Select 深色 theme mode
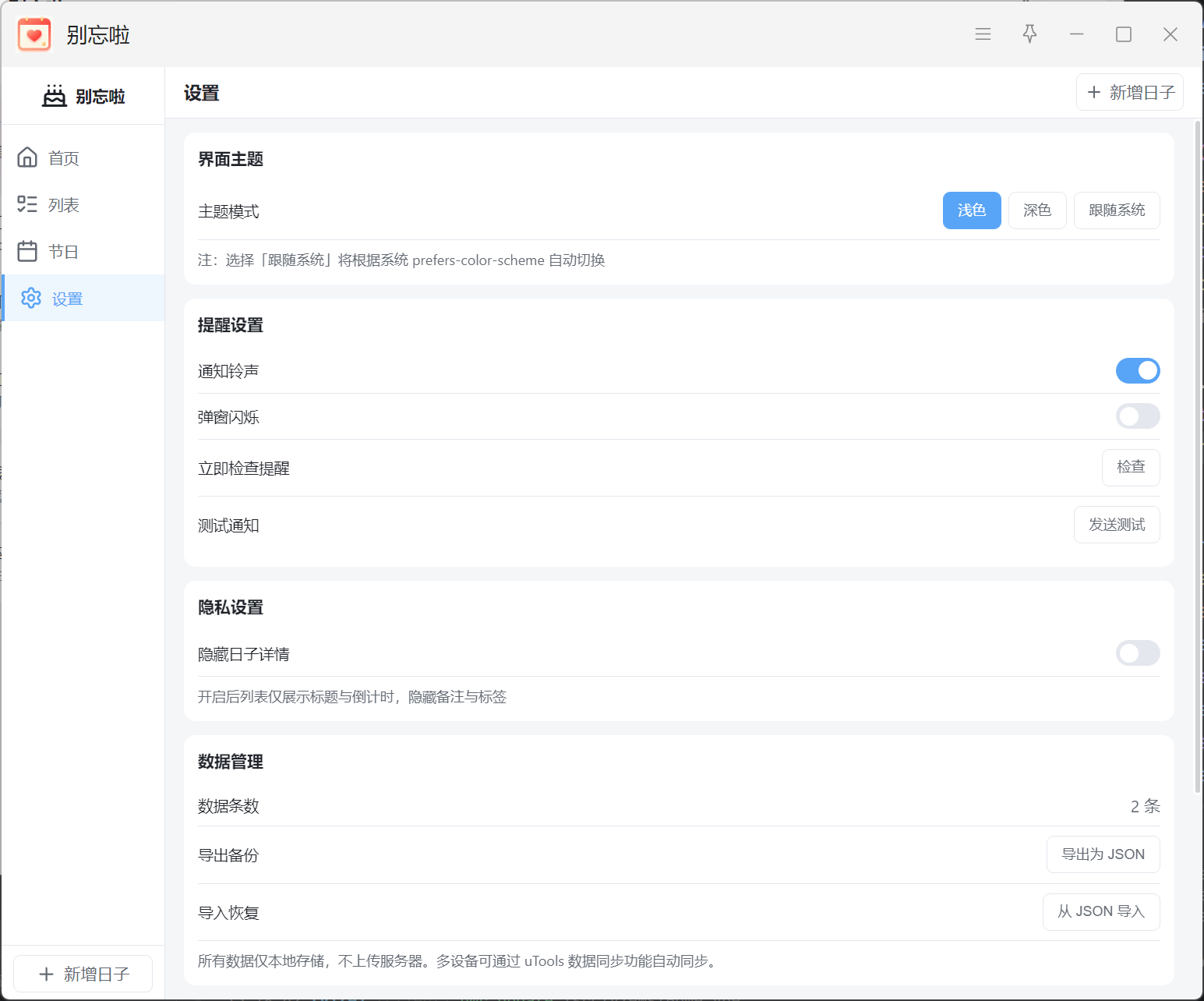Image resolution: width=1204 pixels, height=1001 pixels. click(1037, 210)
